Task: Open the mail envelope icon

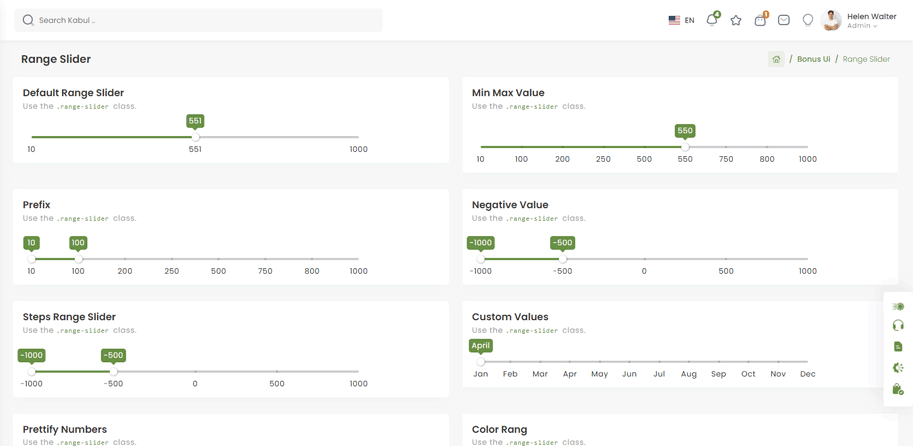Action: (x=784, y=20)
